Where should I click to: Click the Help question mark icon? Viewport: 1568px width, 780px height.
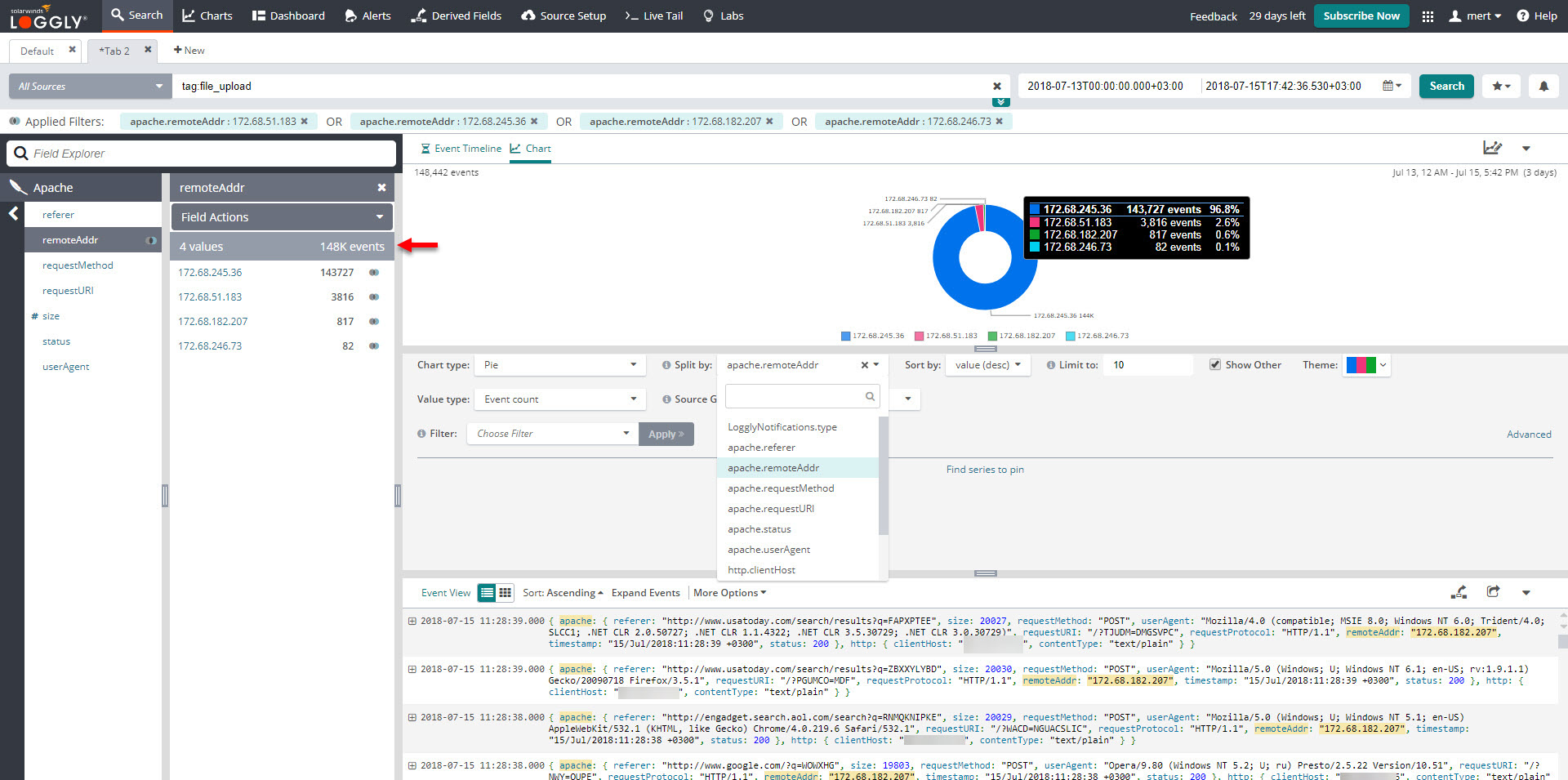click(x=1523, y=16)
